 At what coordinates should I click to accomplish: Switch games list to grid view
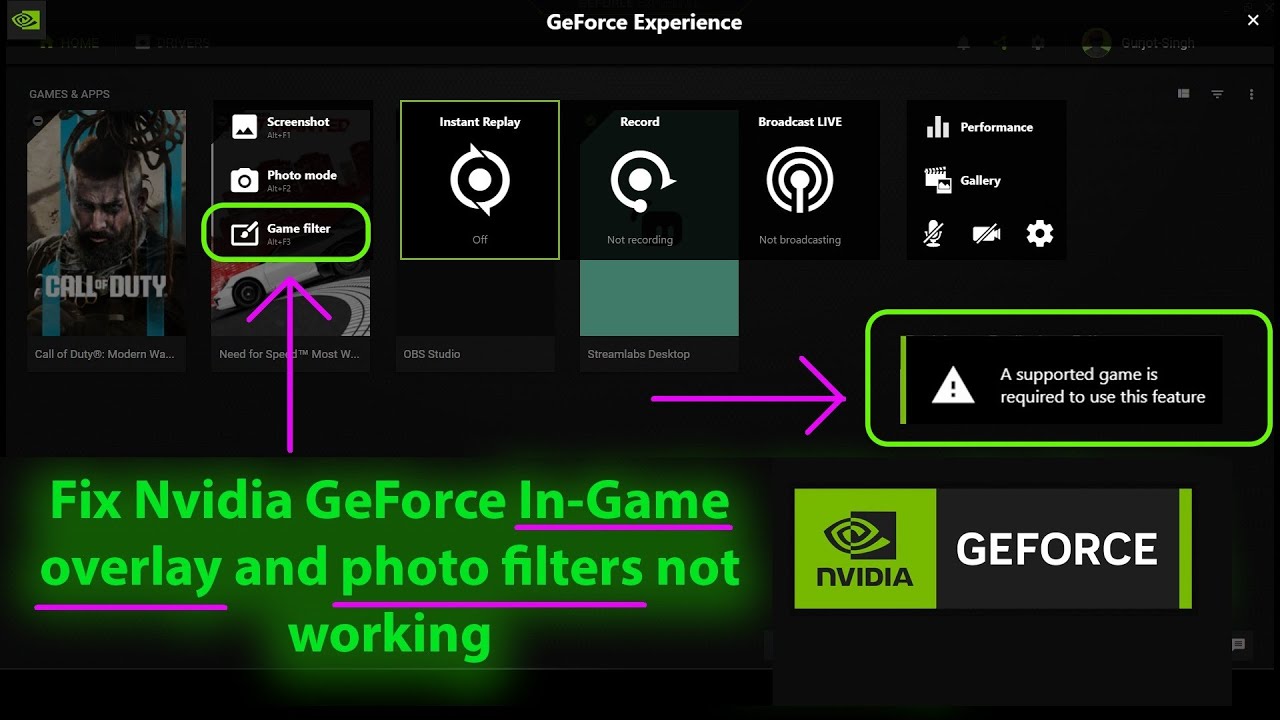[x=1184, y=94]
